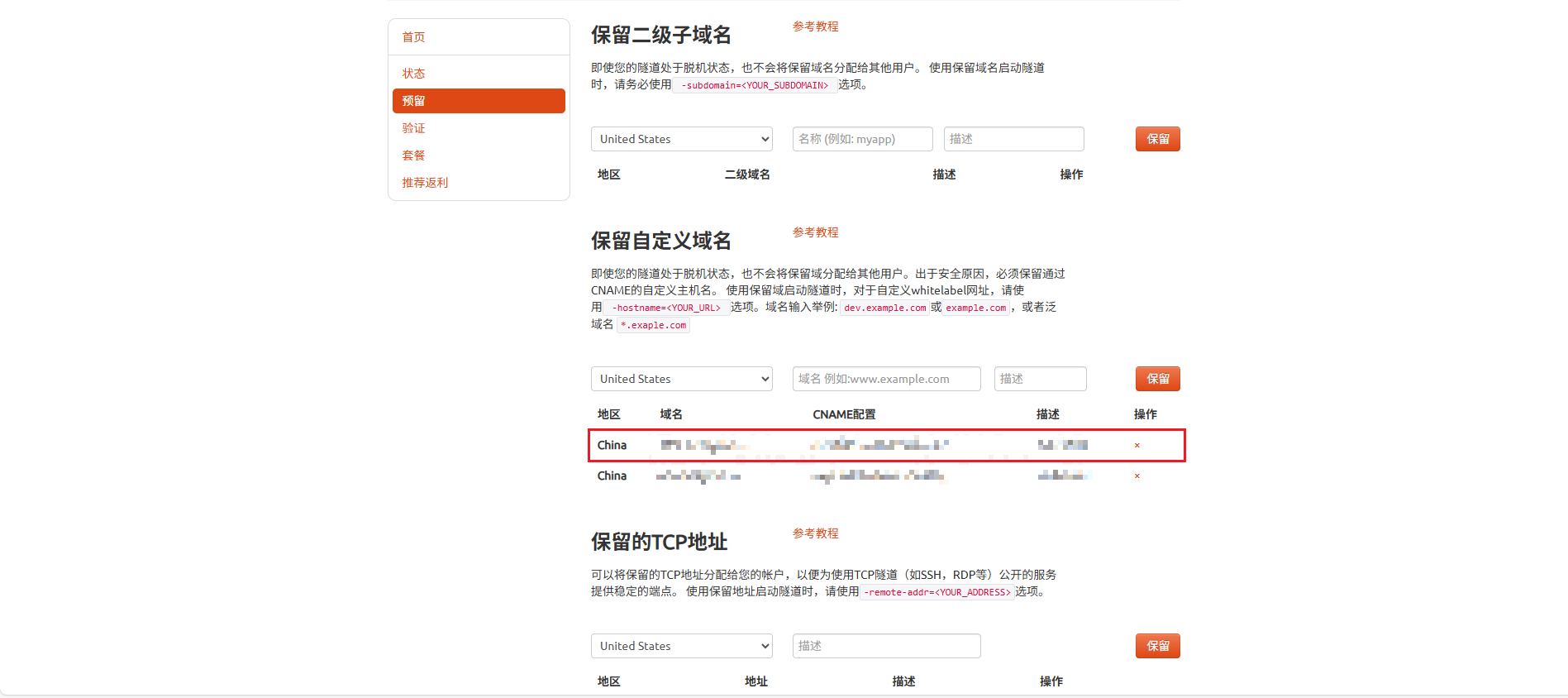Image resolution: width=1568 pixels, height=698 pixels.
Task: Click 保留 button for custom domain section
Action: click(x=1157, y=379)
